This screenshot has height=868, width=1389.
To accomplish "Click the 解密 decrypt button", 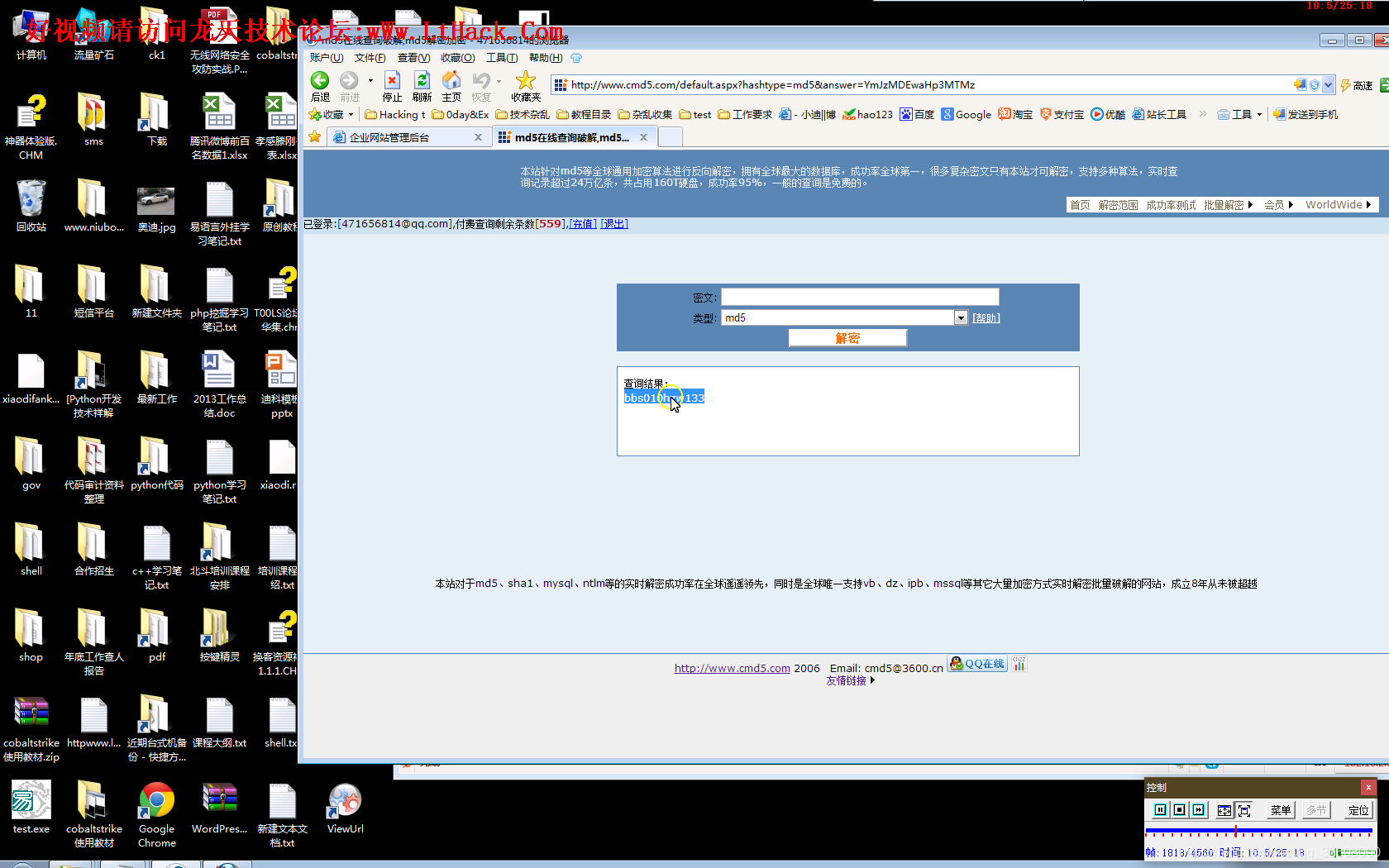I will [847, 338].
